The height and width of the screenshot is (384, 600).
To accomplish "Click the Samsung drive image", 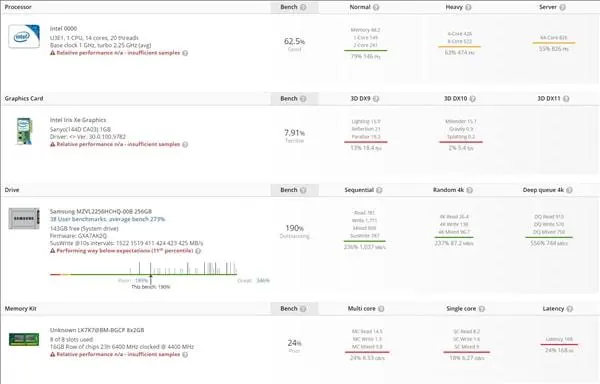I will [x=24, y=219].
